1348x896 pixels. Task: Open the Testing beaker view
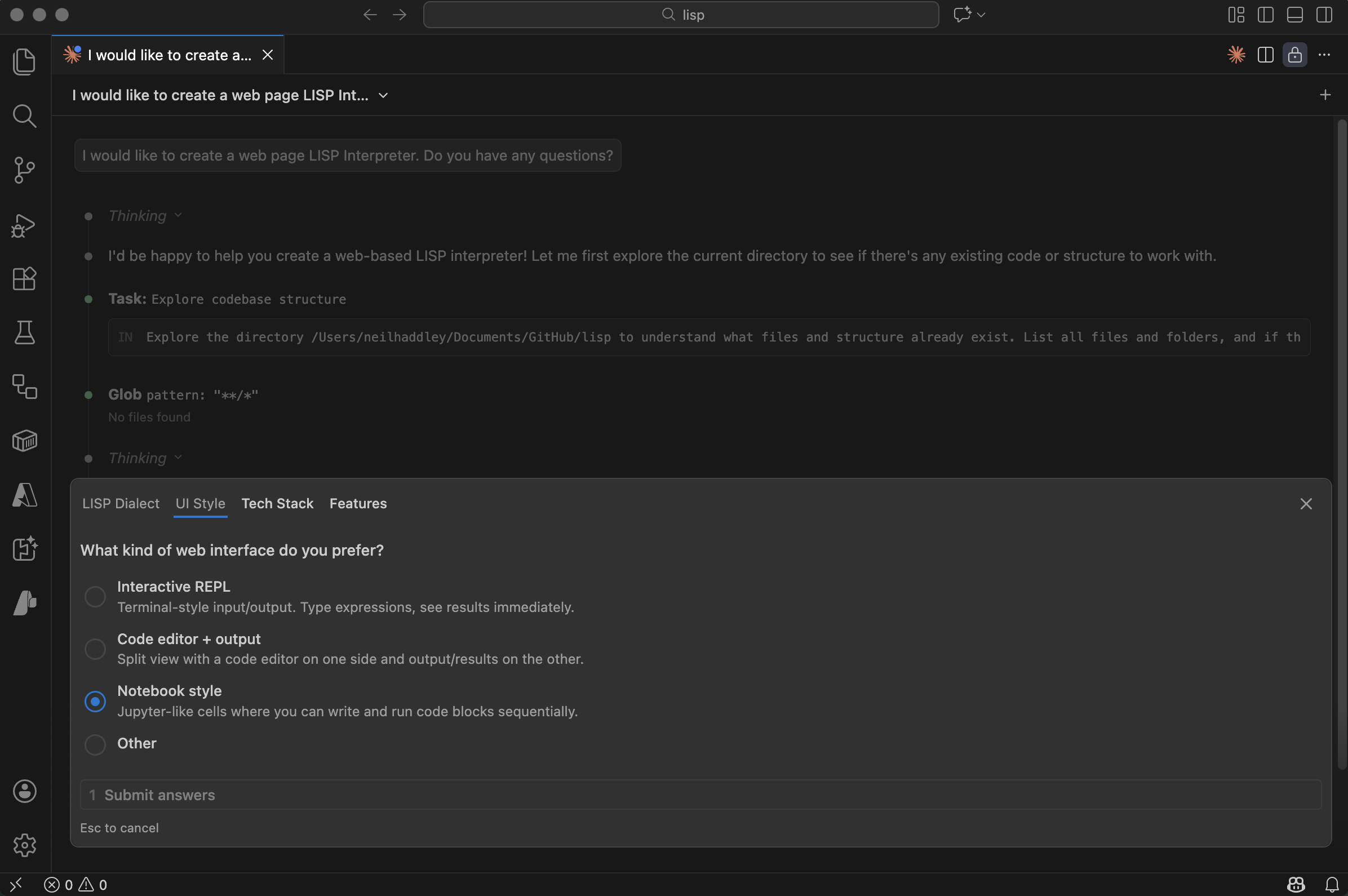coord(24,332)
